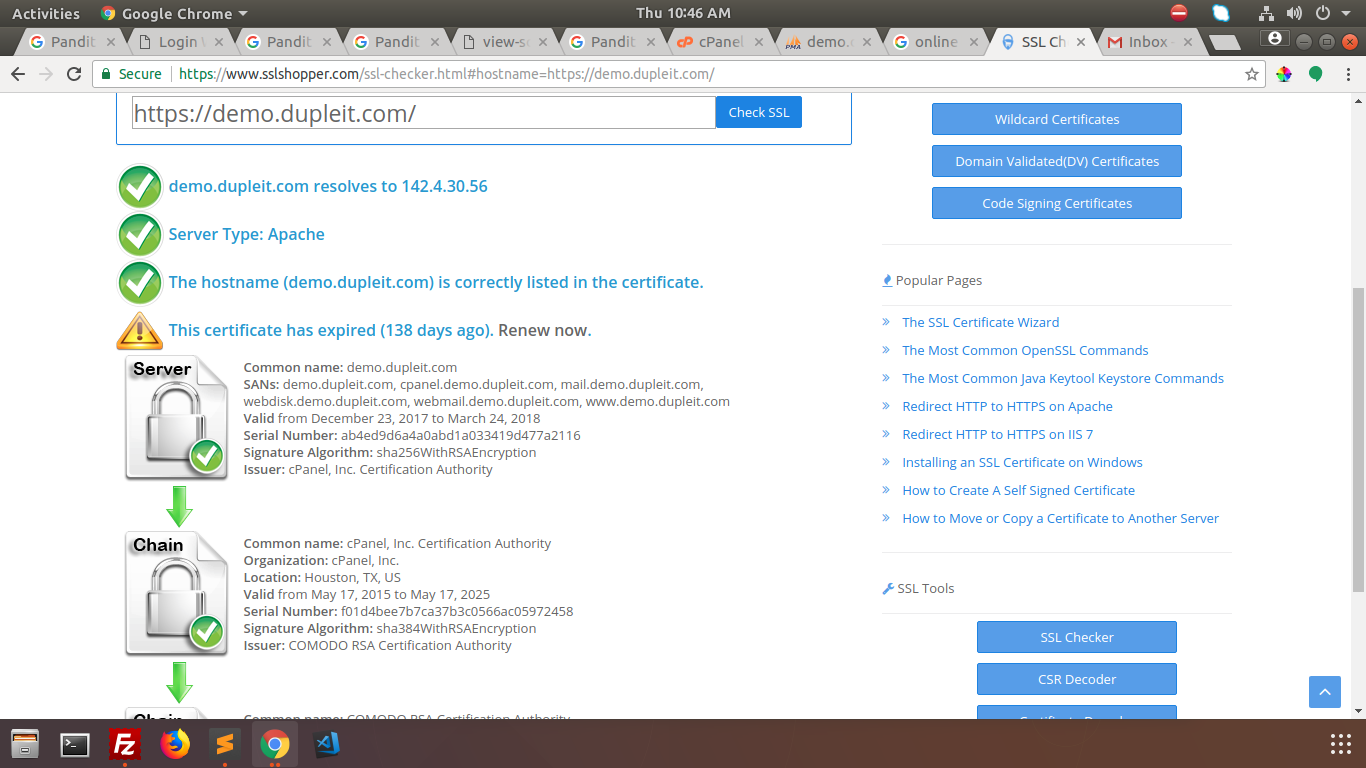Viewport: 1366px width, 768px height.
Task: Open Firefox from the dock
Action: click(175, 744)
